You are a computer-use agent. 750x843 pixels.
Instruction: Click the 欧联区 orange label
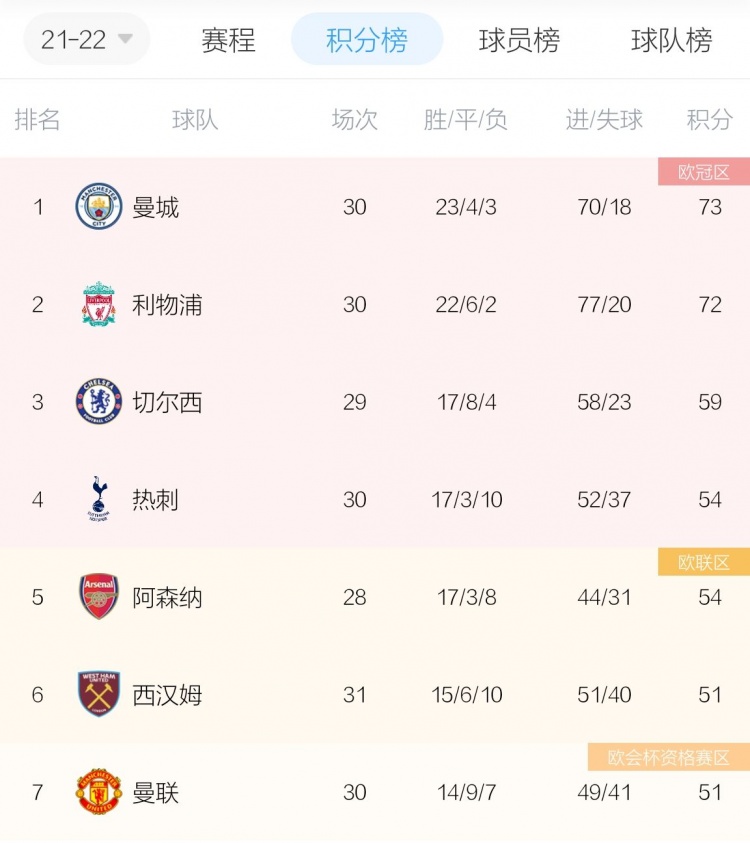tap(704, 562)
